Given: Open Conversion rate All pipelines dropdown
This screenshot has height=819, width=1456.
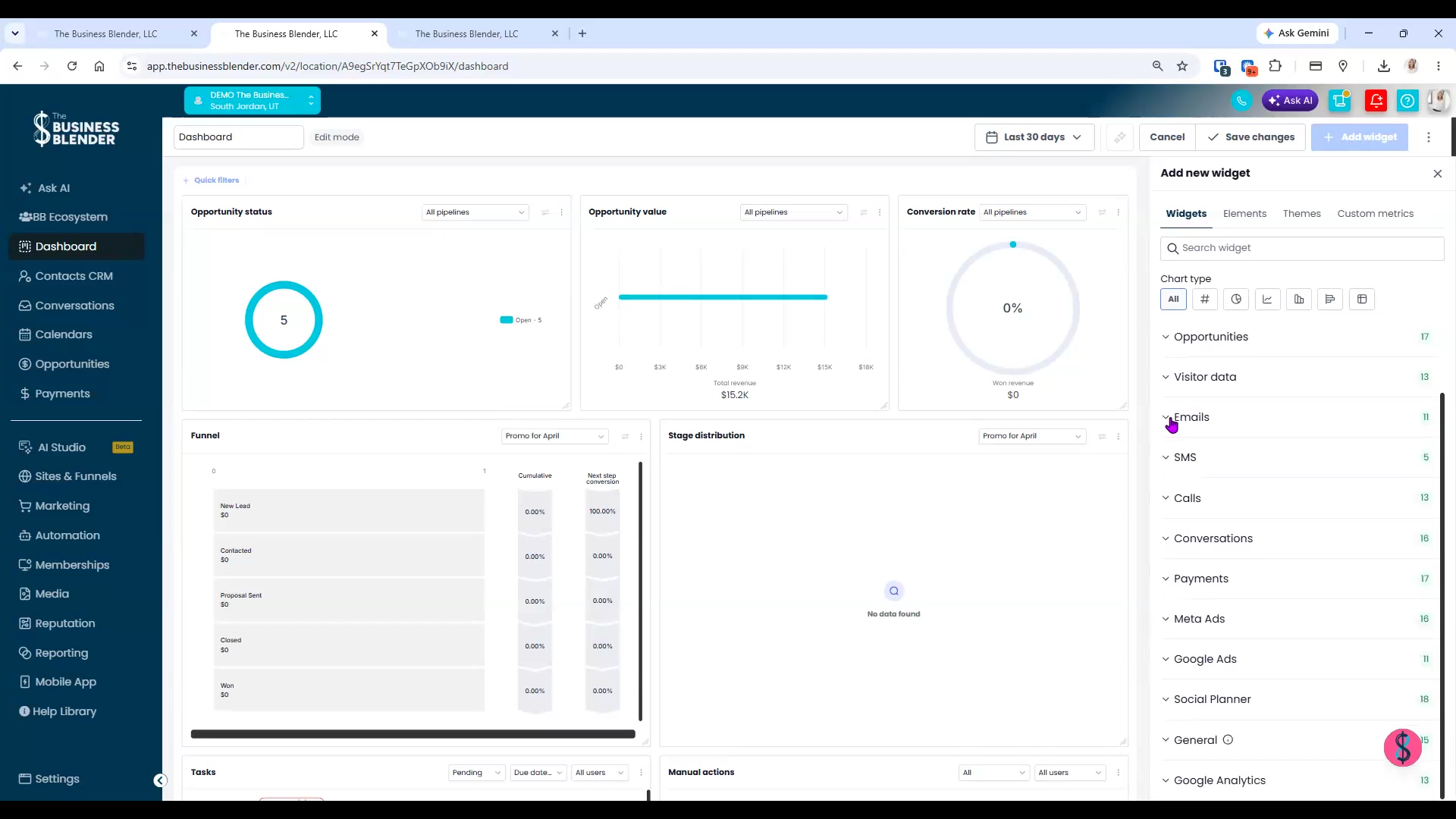Looking at the screenshot, I should point(1033,212).
